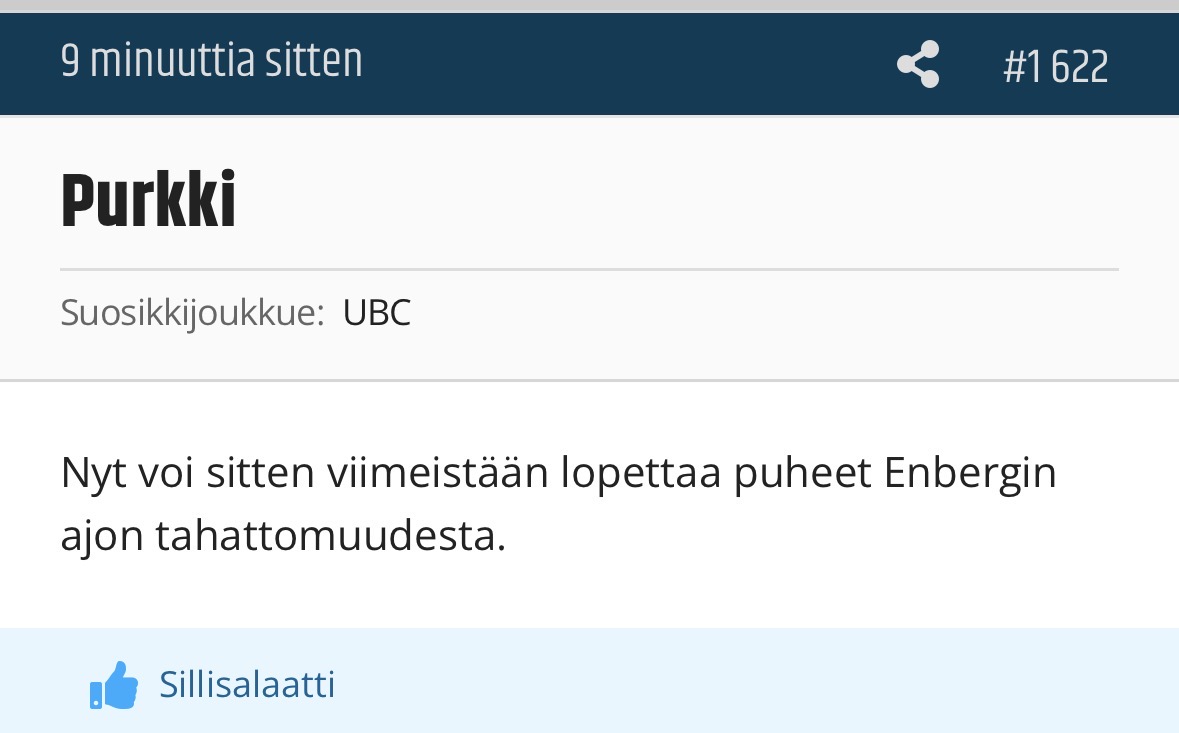Click the number "9" in the timestamp
Image resolution: width=1179 pixels, height=733 pixels.
pyautogui.click(x=69, y=62)
